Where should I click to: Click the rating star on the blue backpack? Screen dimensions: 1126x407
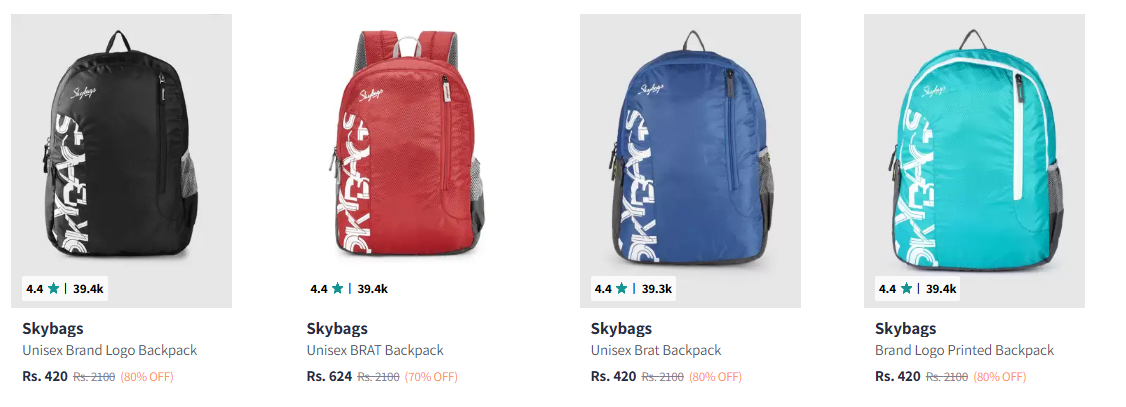(x=622, y=289)
